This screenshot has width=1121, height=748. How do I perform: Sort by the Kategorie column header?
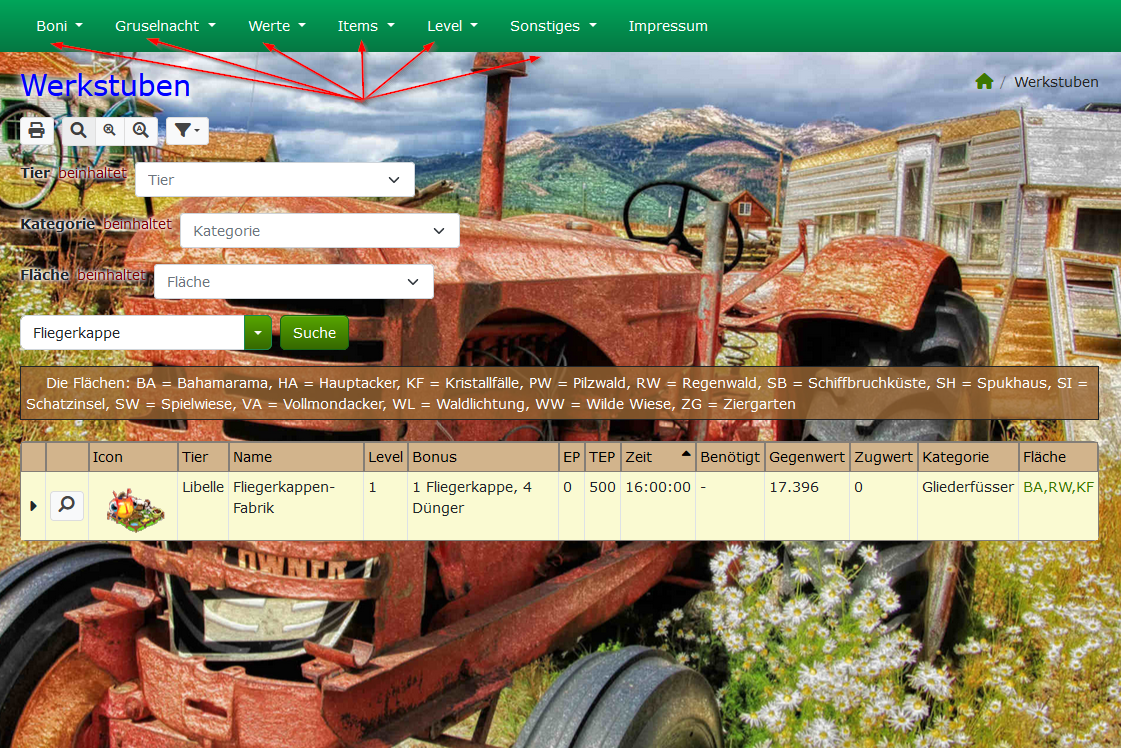[968, 457]
